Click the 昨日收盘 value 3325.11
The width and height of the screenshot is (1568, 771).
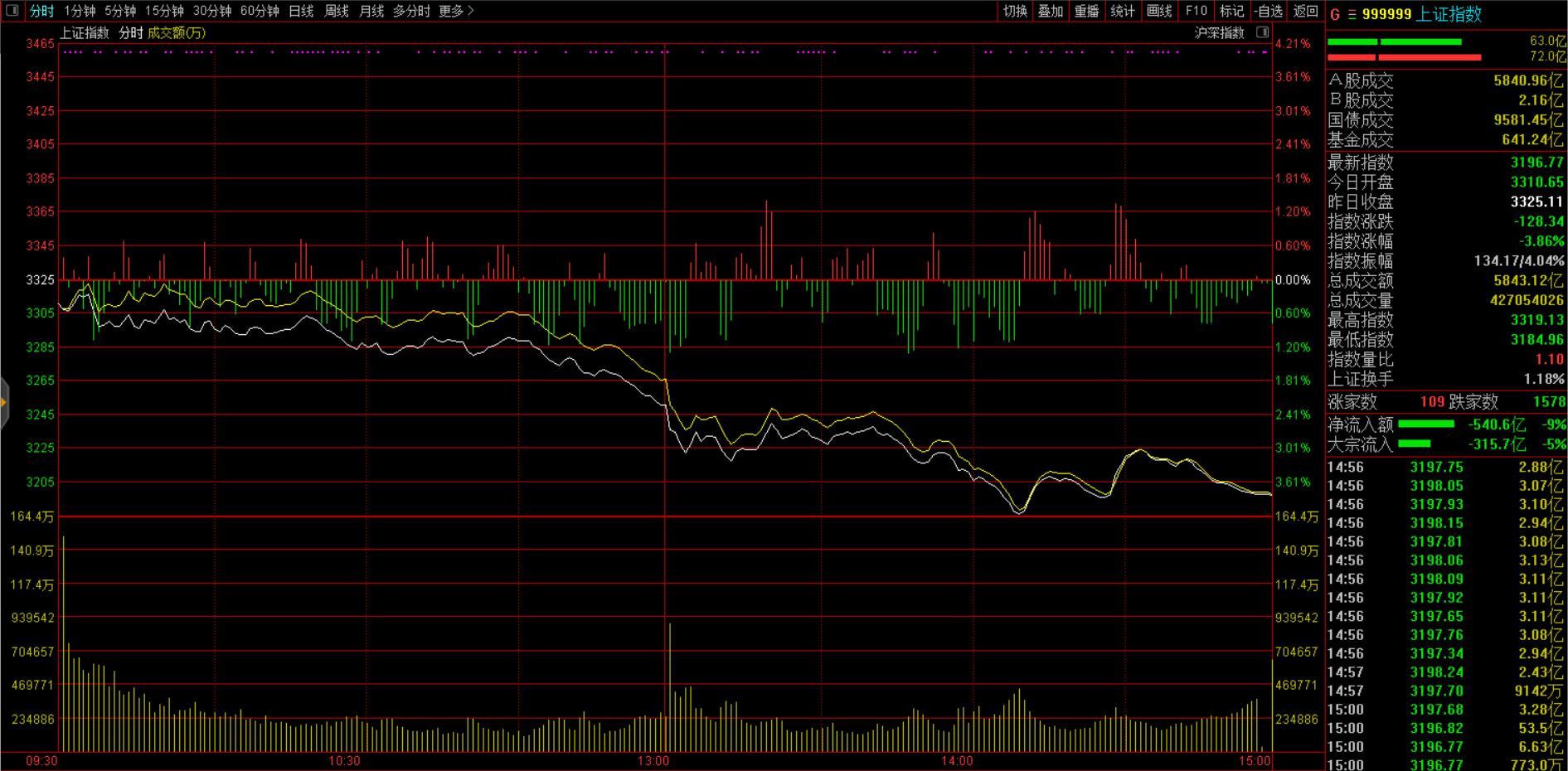coord(1536,201)
